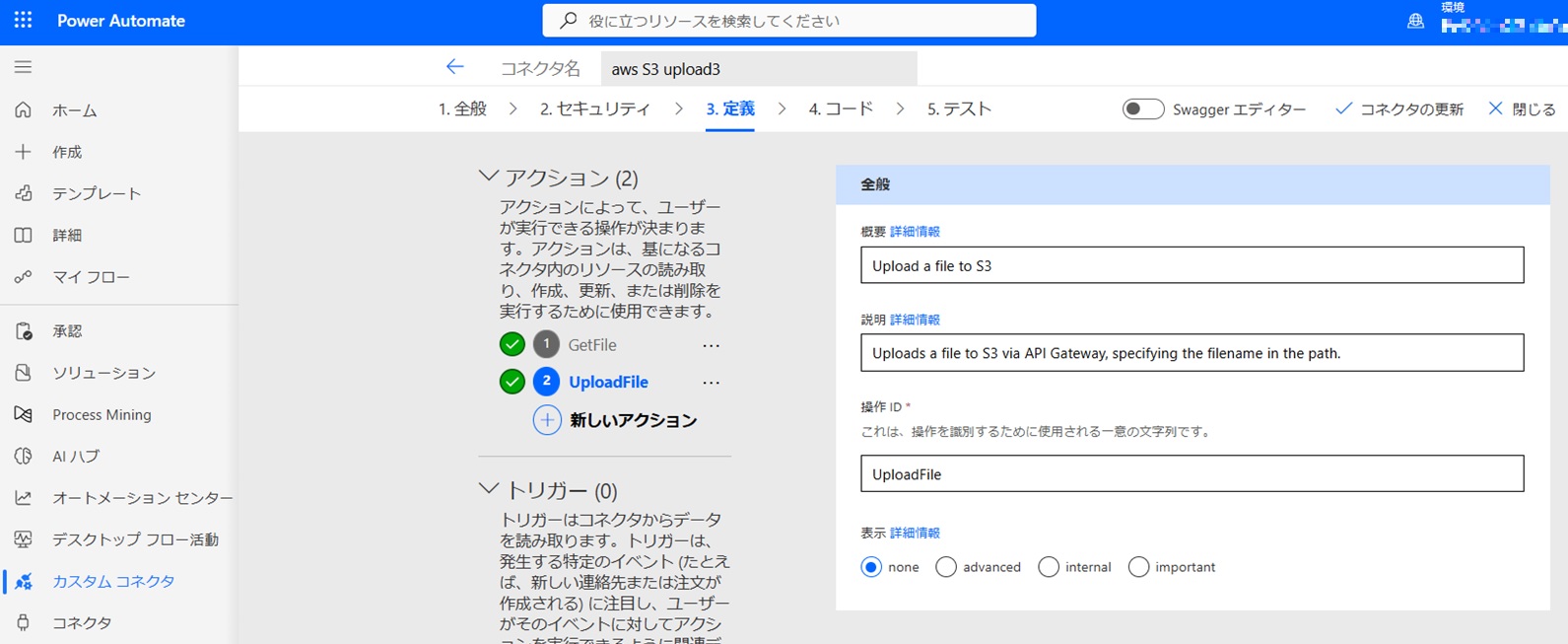
Task: Select the UploadFile action
Action: click(608, 383)
